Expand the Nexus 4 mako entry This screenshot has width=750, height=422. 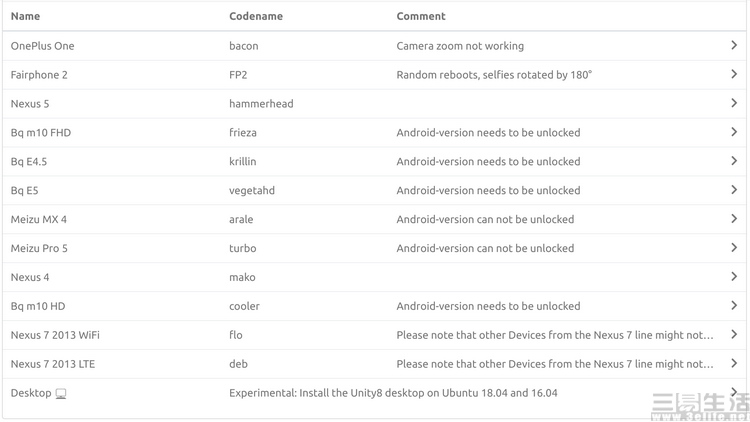[734, 276]
